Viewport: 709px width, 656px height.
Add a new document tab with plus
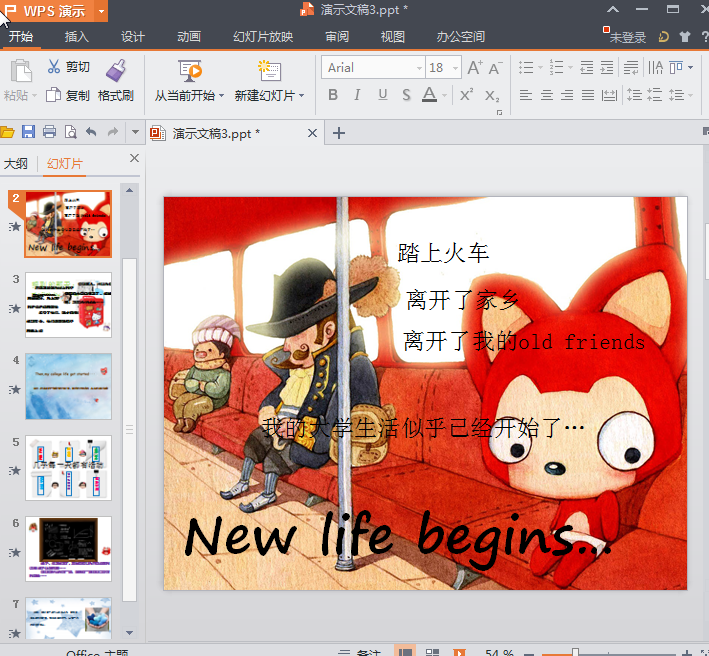click(x=339, y=133)
